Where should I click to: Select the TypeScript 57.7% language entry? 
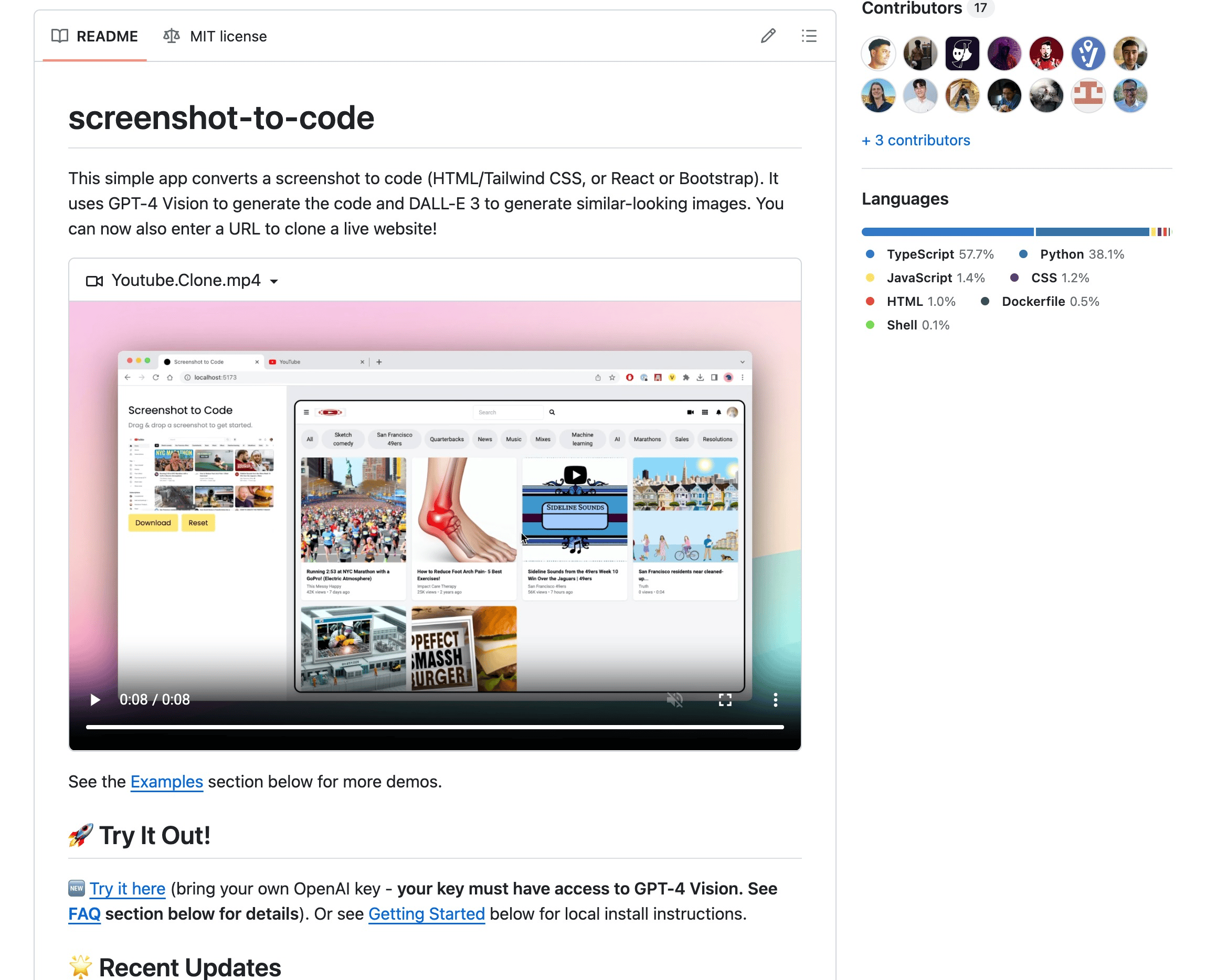pos(930,254)
